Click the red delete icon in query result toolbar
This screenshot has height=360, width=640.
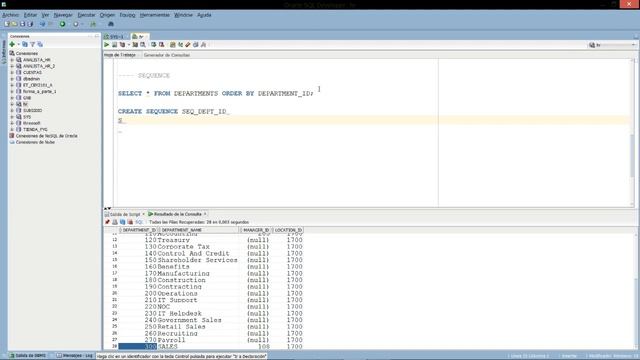[x=130, y=222]
